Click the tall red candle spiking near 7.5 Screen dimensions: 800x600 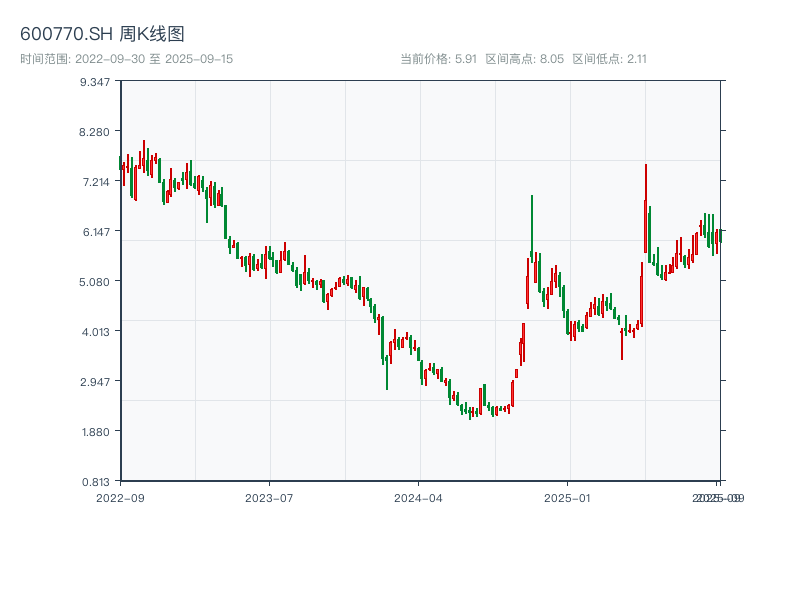pos(646,208)
